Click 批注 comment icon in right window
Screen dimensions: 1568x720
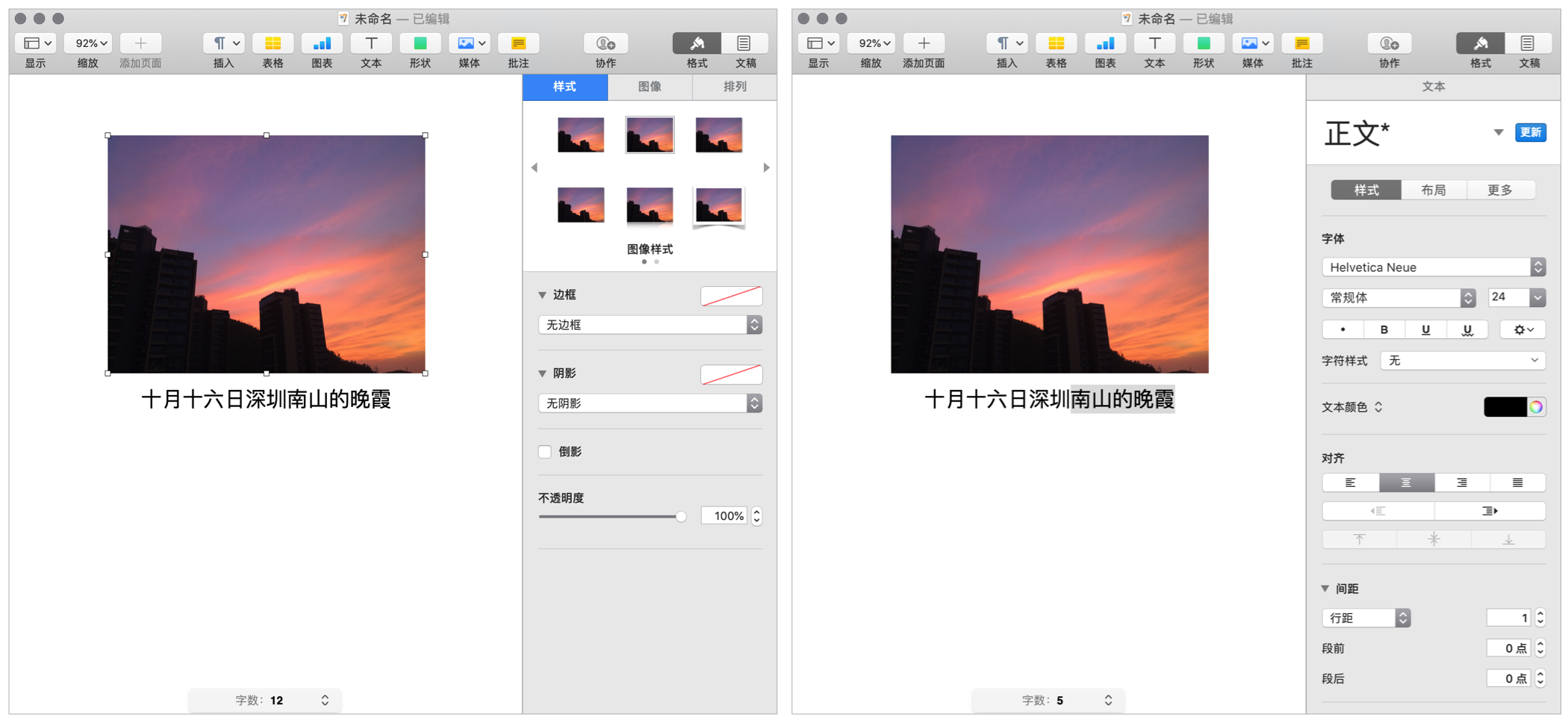pyautogui.click(x=1301, y=43)
